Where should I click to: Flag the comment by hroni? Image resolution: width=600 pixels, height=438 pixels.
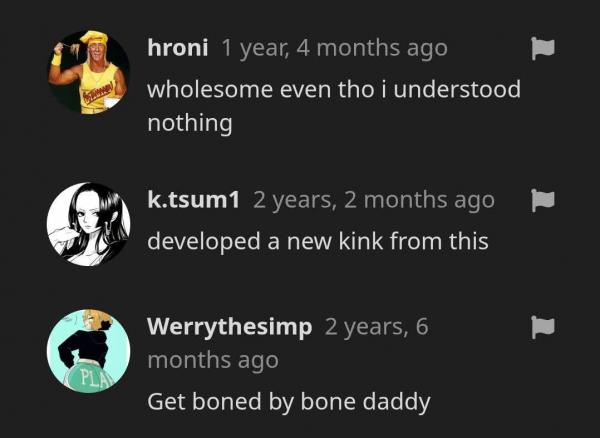point(543,49)
